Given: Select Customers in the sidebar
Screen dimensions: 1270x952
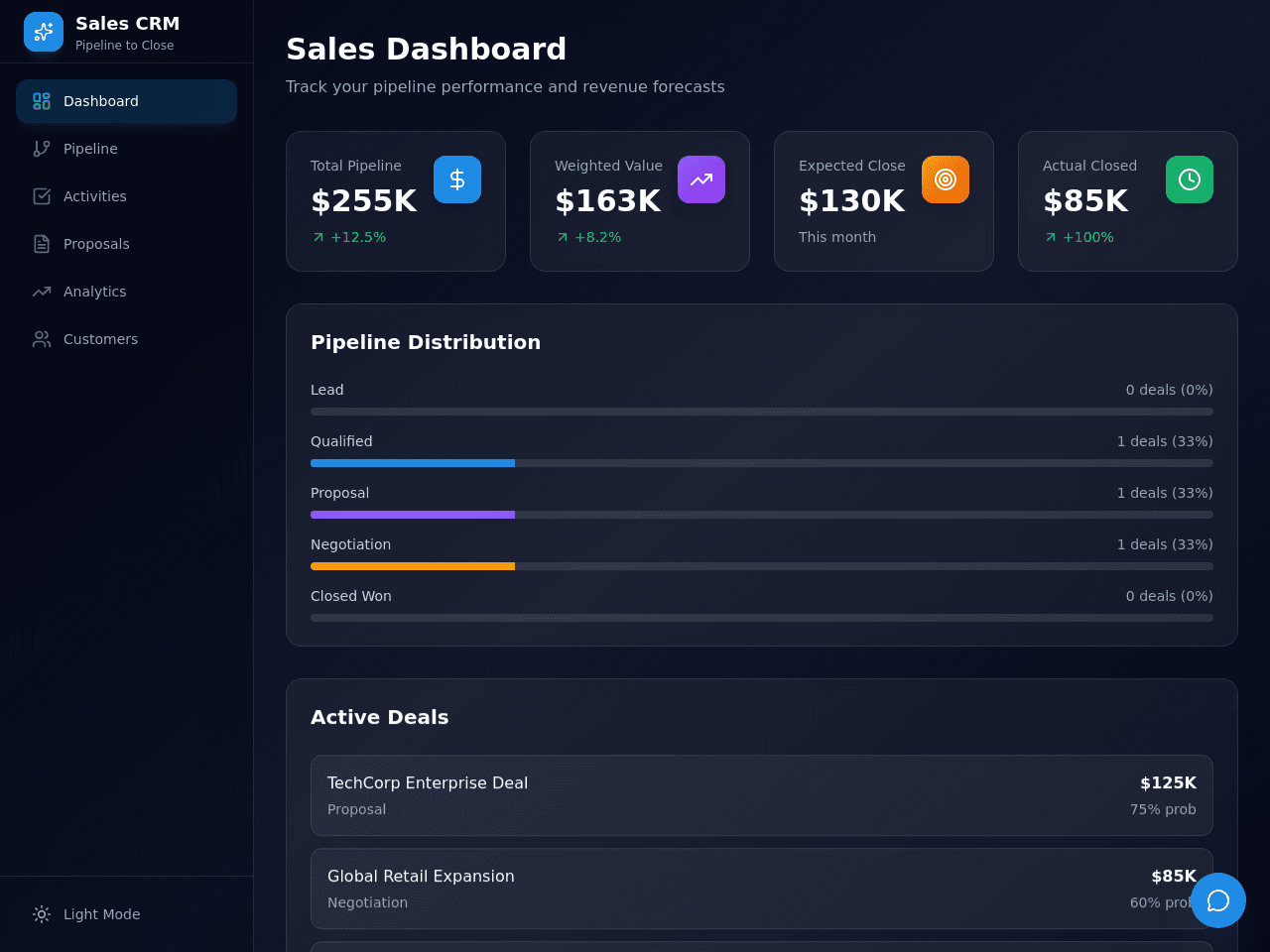Looking at the screenshot, I should tap(126, 339).
